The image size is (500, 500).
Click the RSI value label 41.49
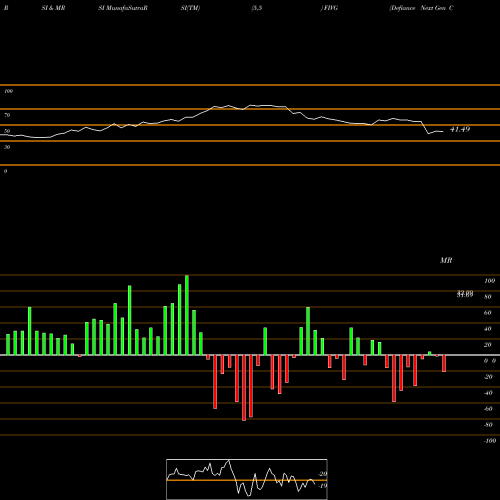click(460, 129)
